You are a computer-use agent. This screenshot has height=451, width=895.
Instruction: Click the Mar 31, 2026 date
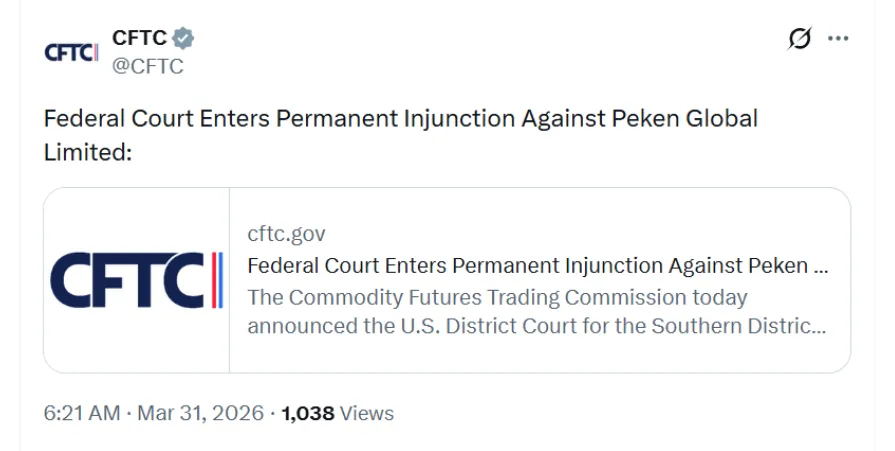click(x=200, y=413)
